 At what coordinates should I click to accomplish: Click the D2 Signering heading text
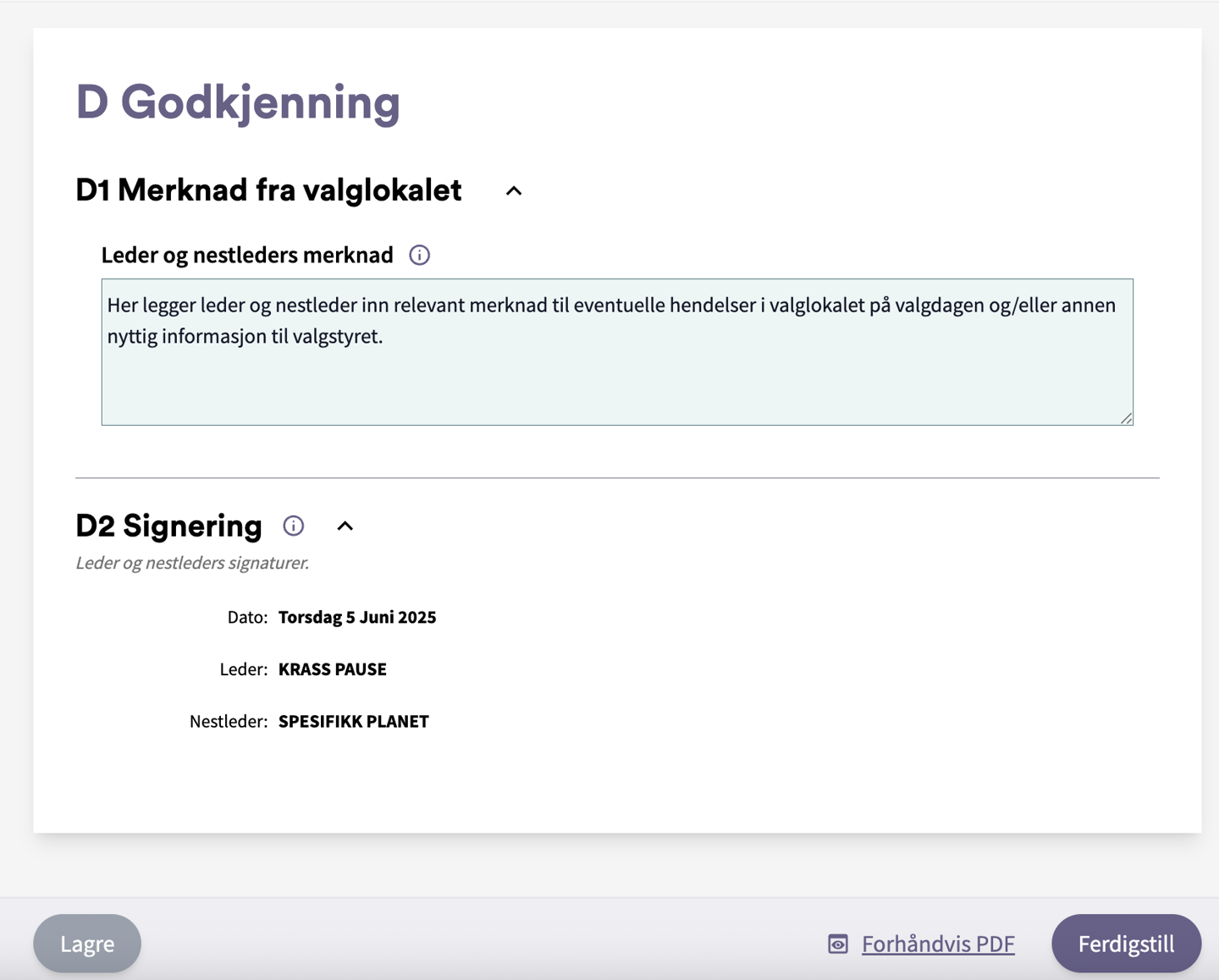click(168, 526)
